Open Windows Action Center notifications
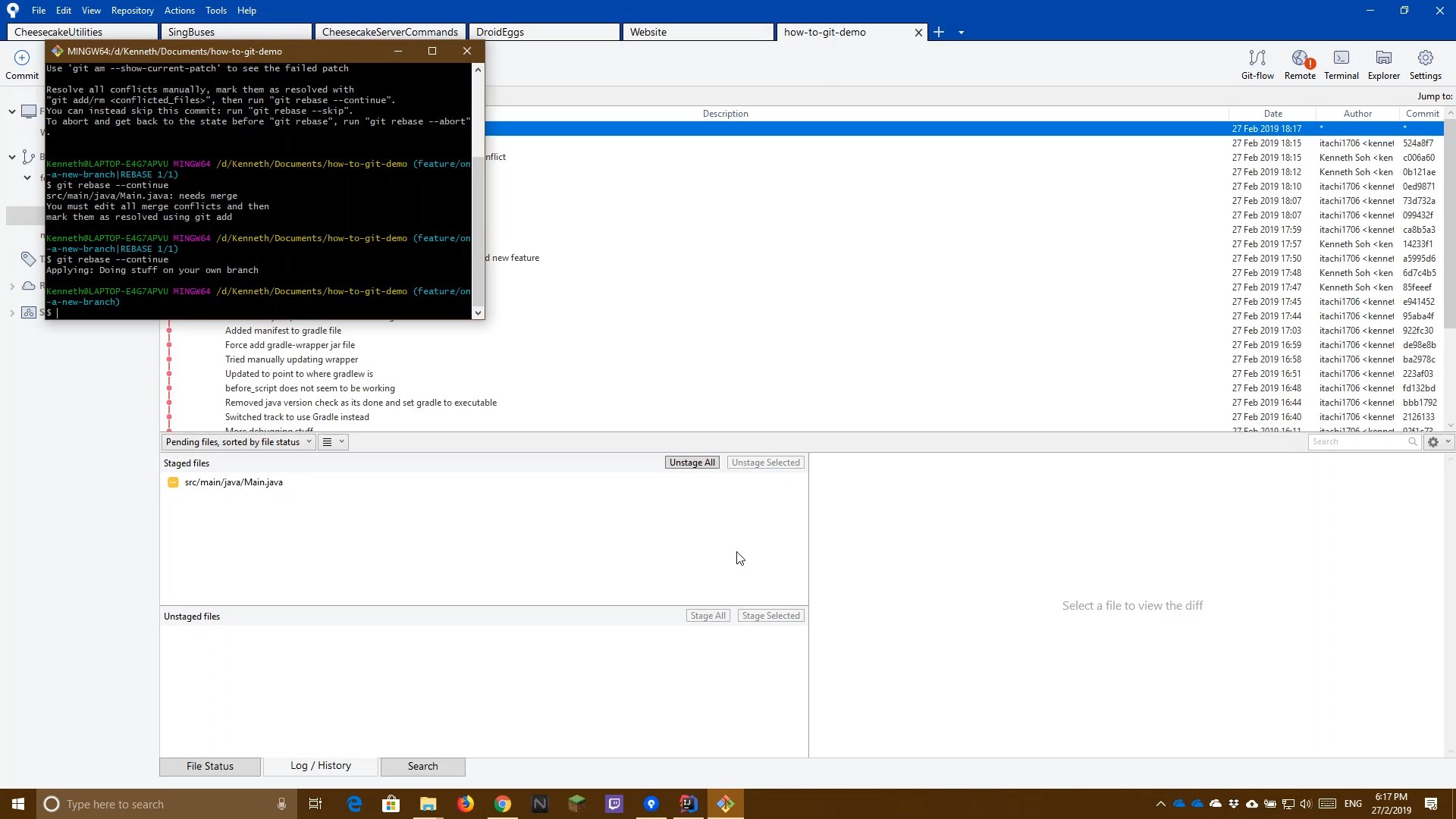This screenshot has height=819, width=1456. click(x=1431, y=804)
